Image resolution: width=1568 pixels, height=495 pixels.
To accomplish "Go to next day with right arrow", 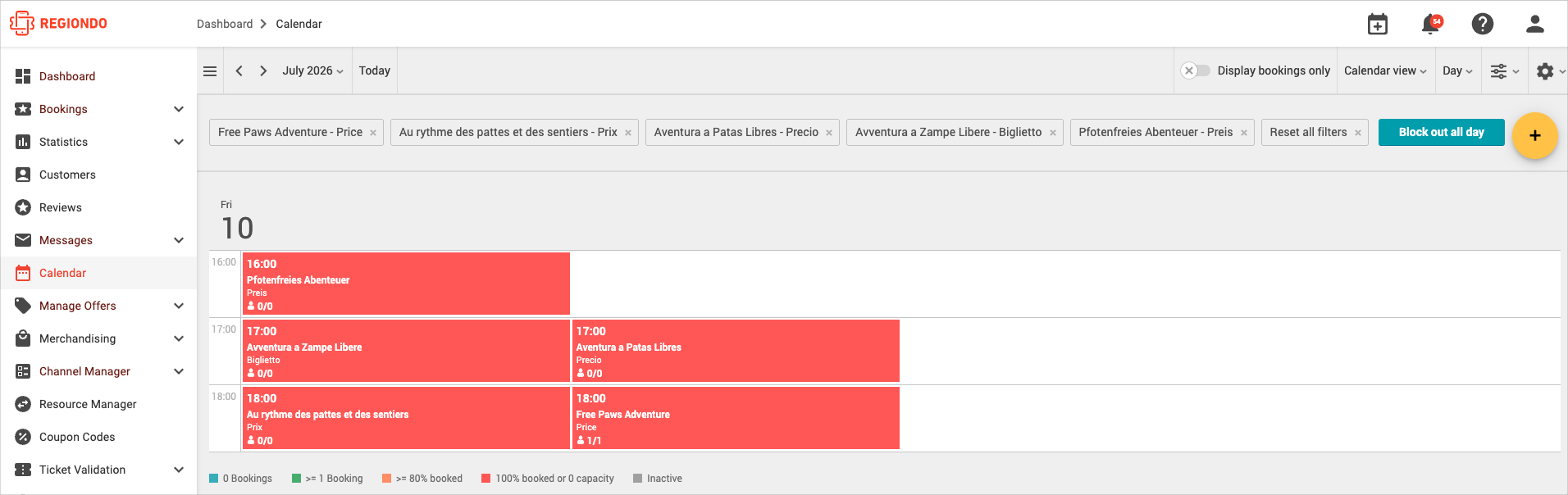I will click(x=263, y=71).
